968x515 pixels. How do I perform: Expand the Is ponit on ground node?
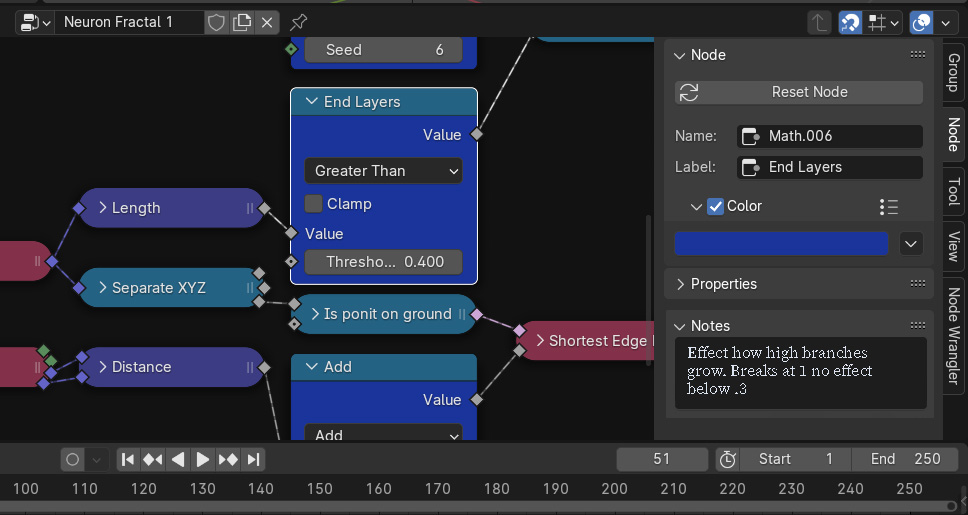[315, 314]
